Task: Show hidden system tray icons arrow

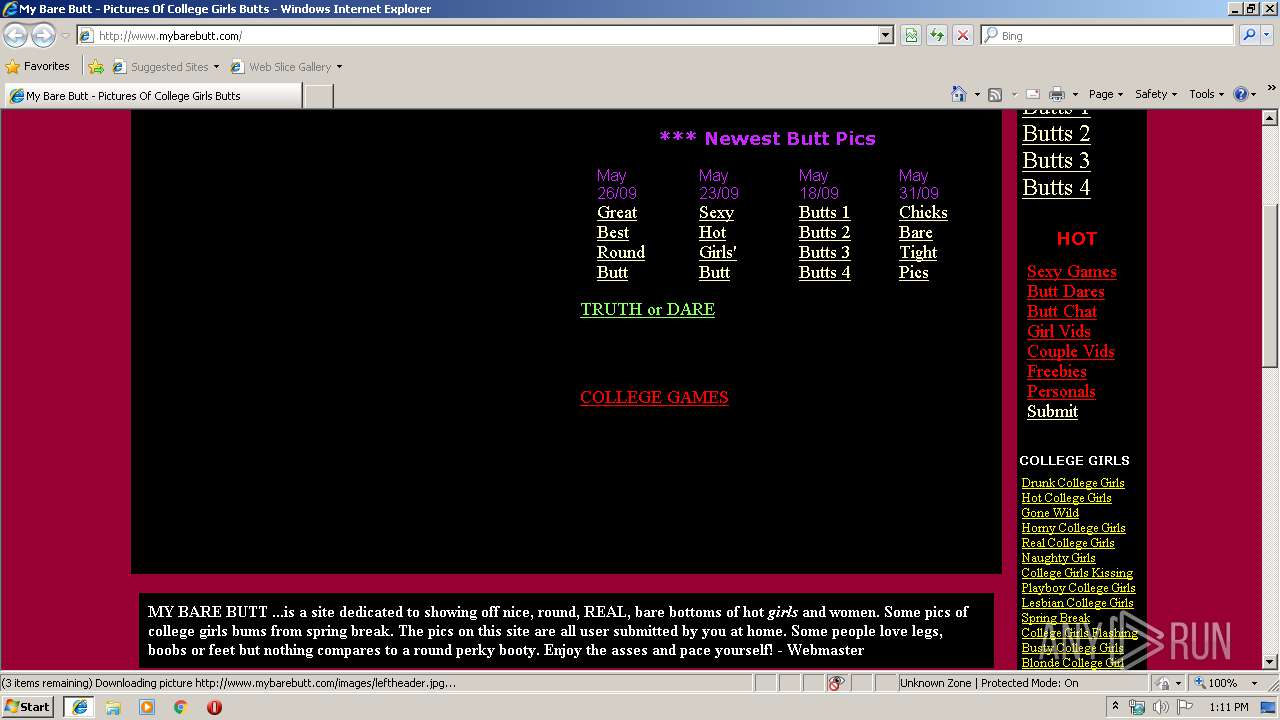Action: pyautogui.click(x=1115, y=706)
